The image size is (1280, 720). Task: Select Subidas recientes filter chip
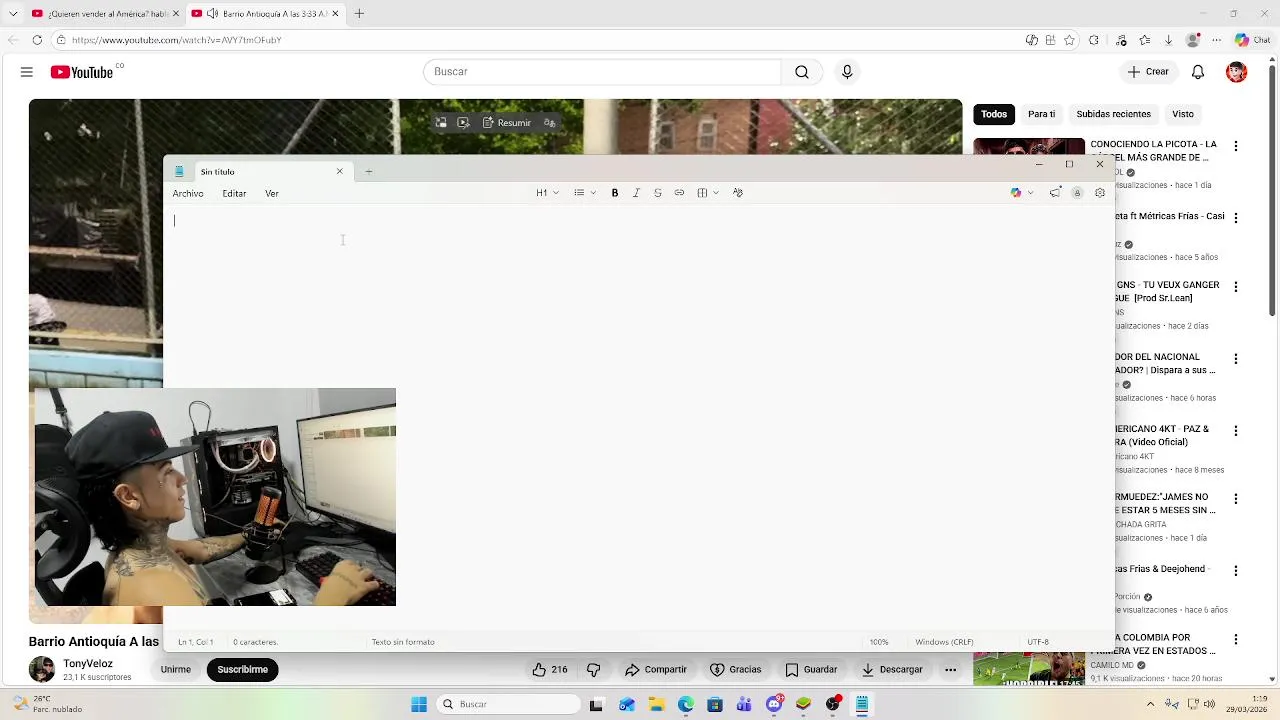(1113, 114)
